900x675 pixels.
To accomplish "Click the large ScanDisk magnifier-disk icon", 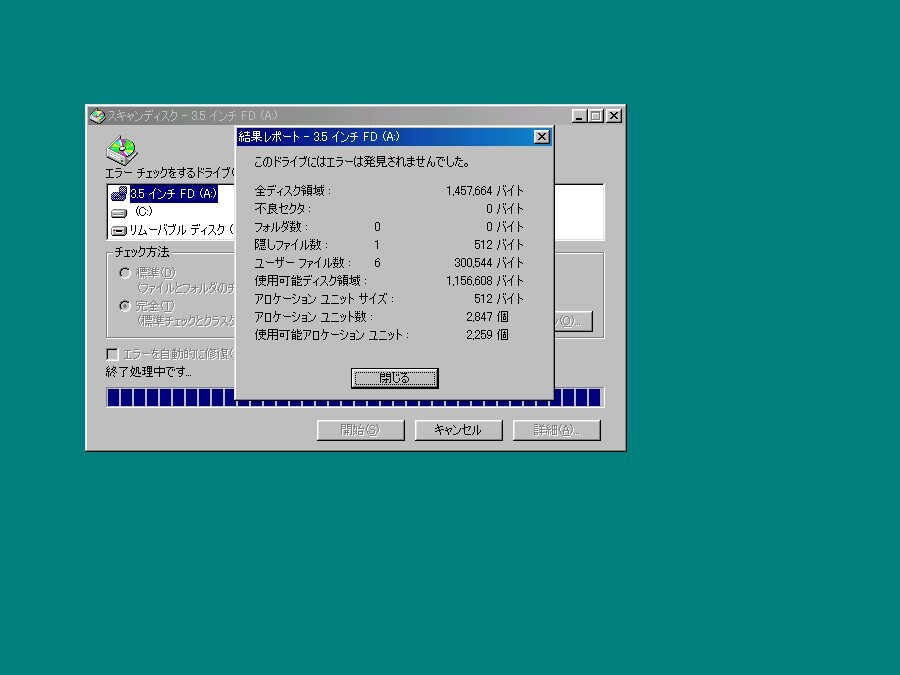I will 120,148.
